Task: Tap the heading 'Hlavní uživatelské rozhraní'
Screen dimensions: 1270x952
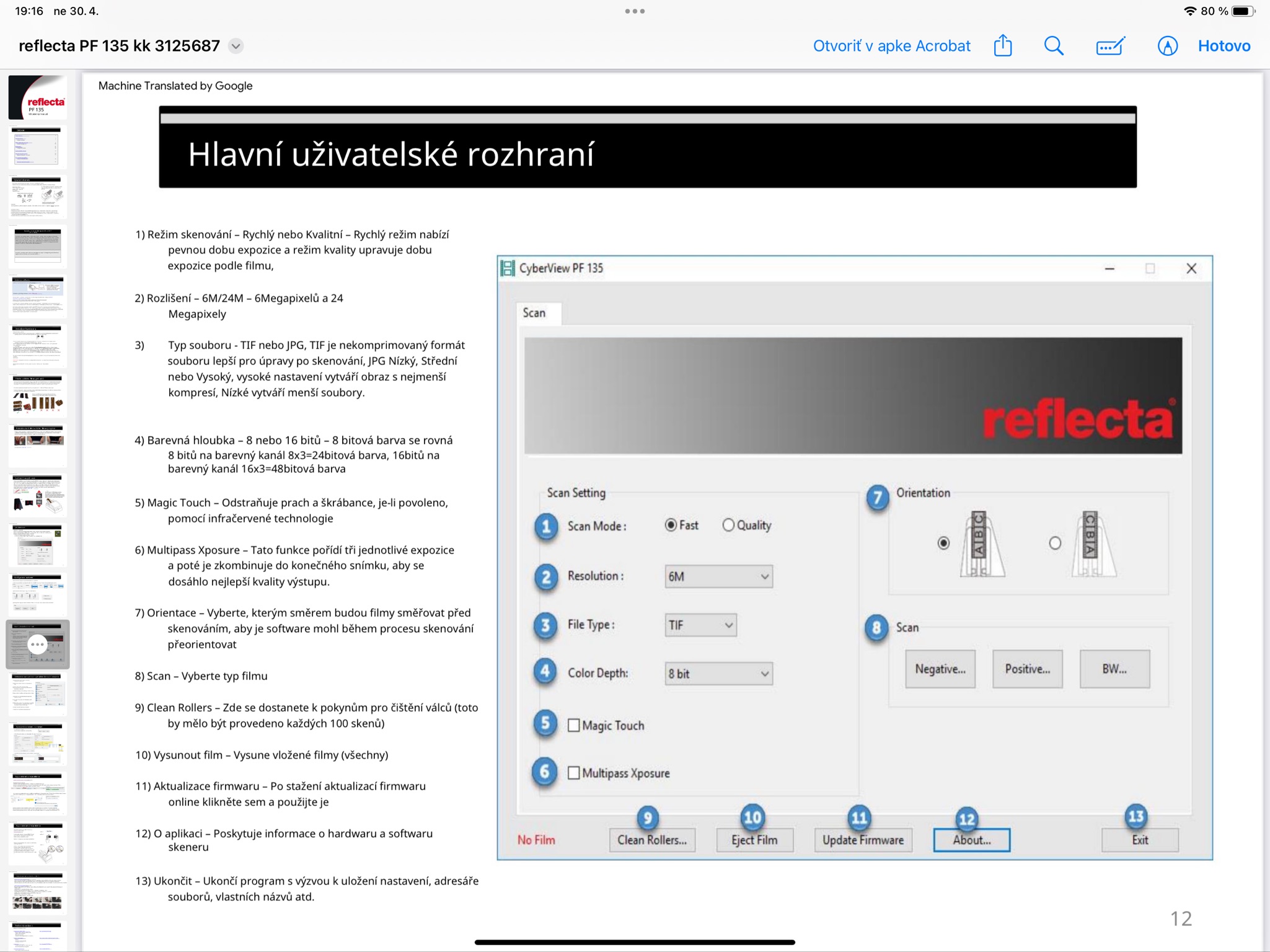Action: tap(391, 154)
